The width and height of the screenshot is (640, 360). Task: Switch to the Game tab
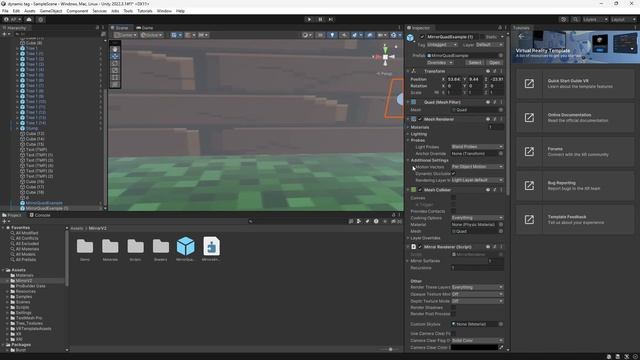(x=145, y=28)
